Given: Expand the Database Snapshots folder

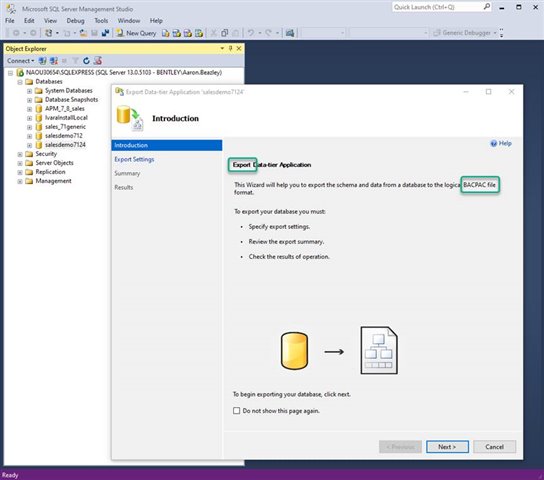Looking at the screenshot, I should pyautogui.click(x=29, y=100).
